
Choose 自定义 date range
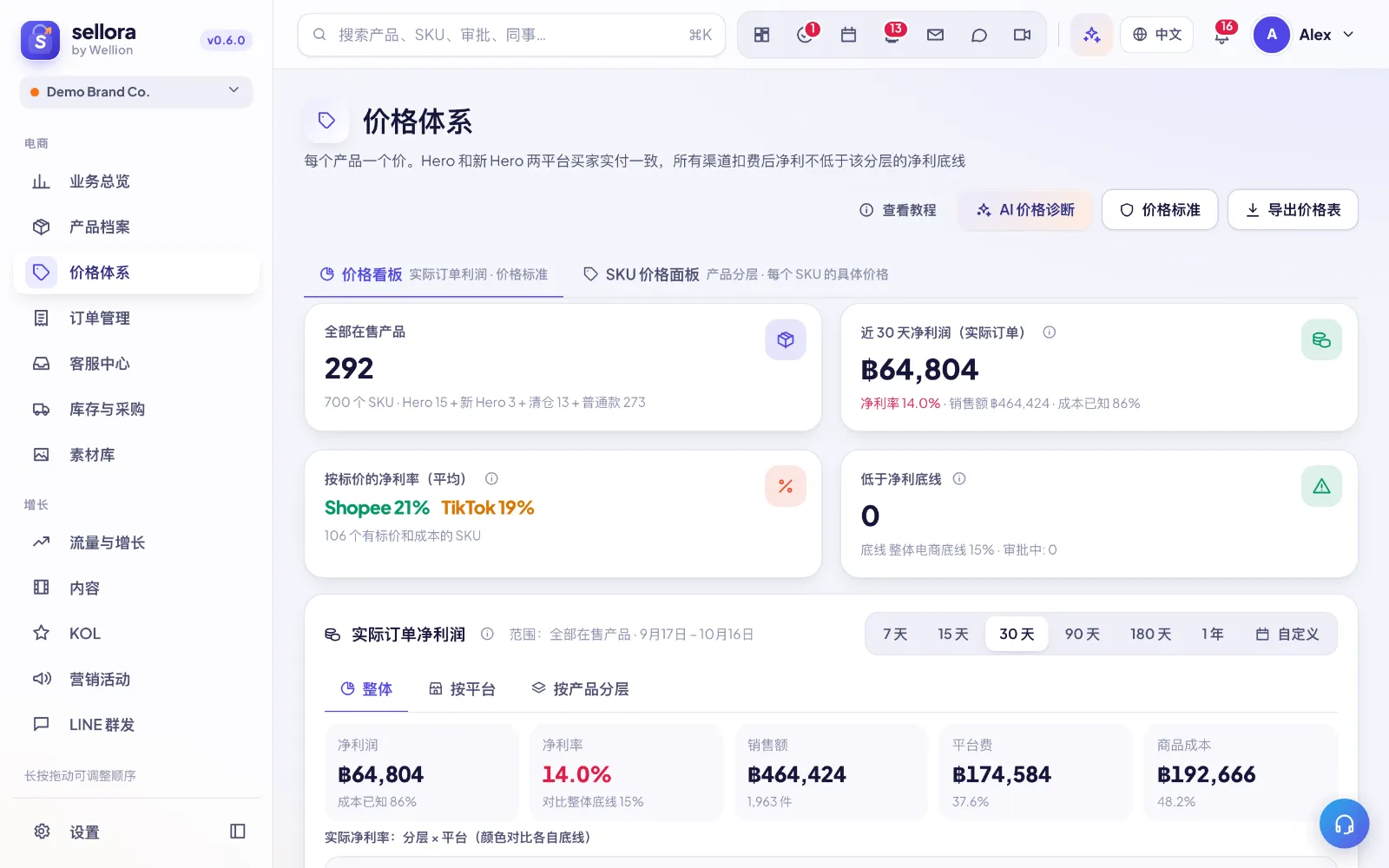pos(1287,635)
